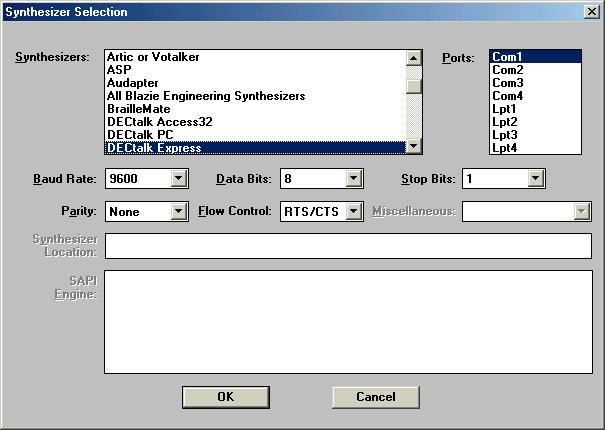Dismiss dialog with the Cancel button
Image resolution: width=605 pixels, height=430 pixels.
pos(376,397)
